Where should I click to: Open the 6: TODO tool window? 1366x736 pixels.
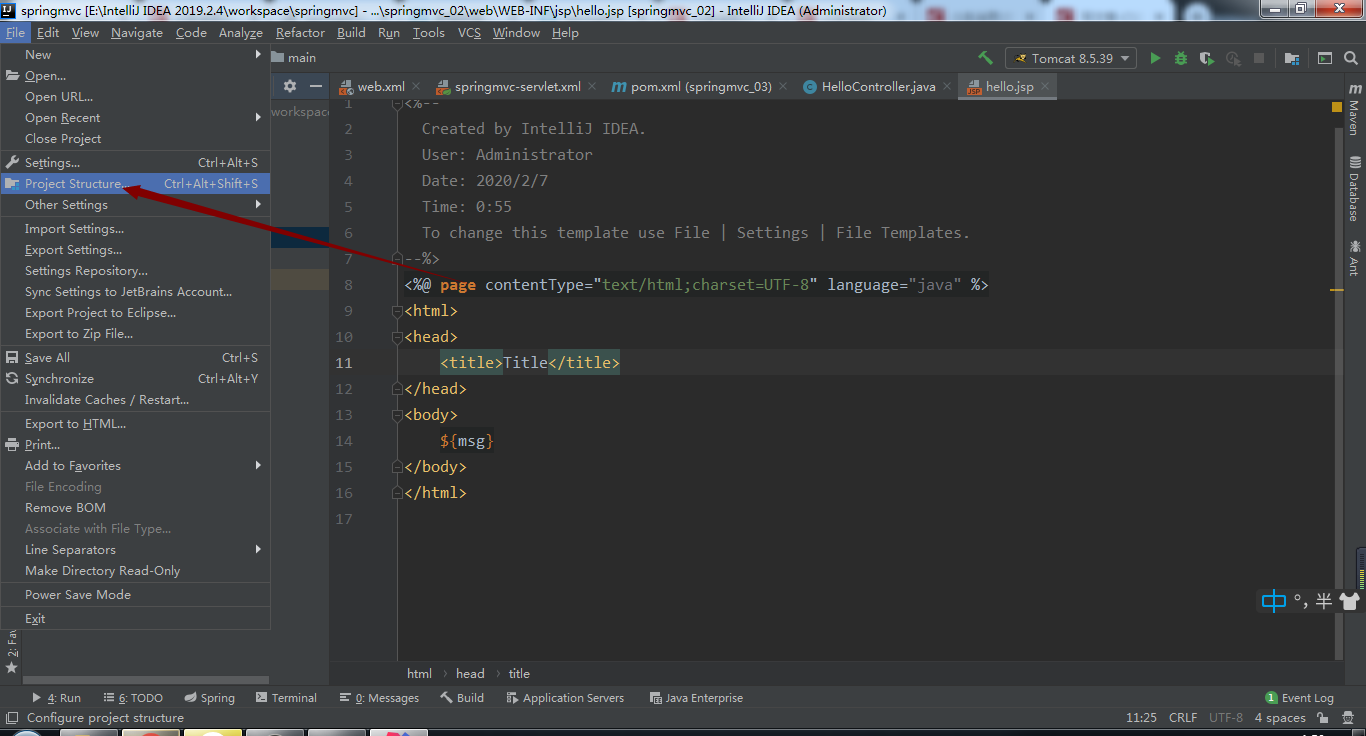pos(132,698)
